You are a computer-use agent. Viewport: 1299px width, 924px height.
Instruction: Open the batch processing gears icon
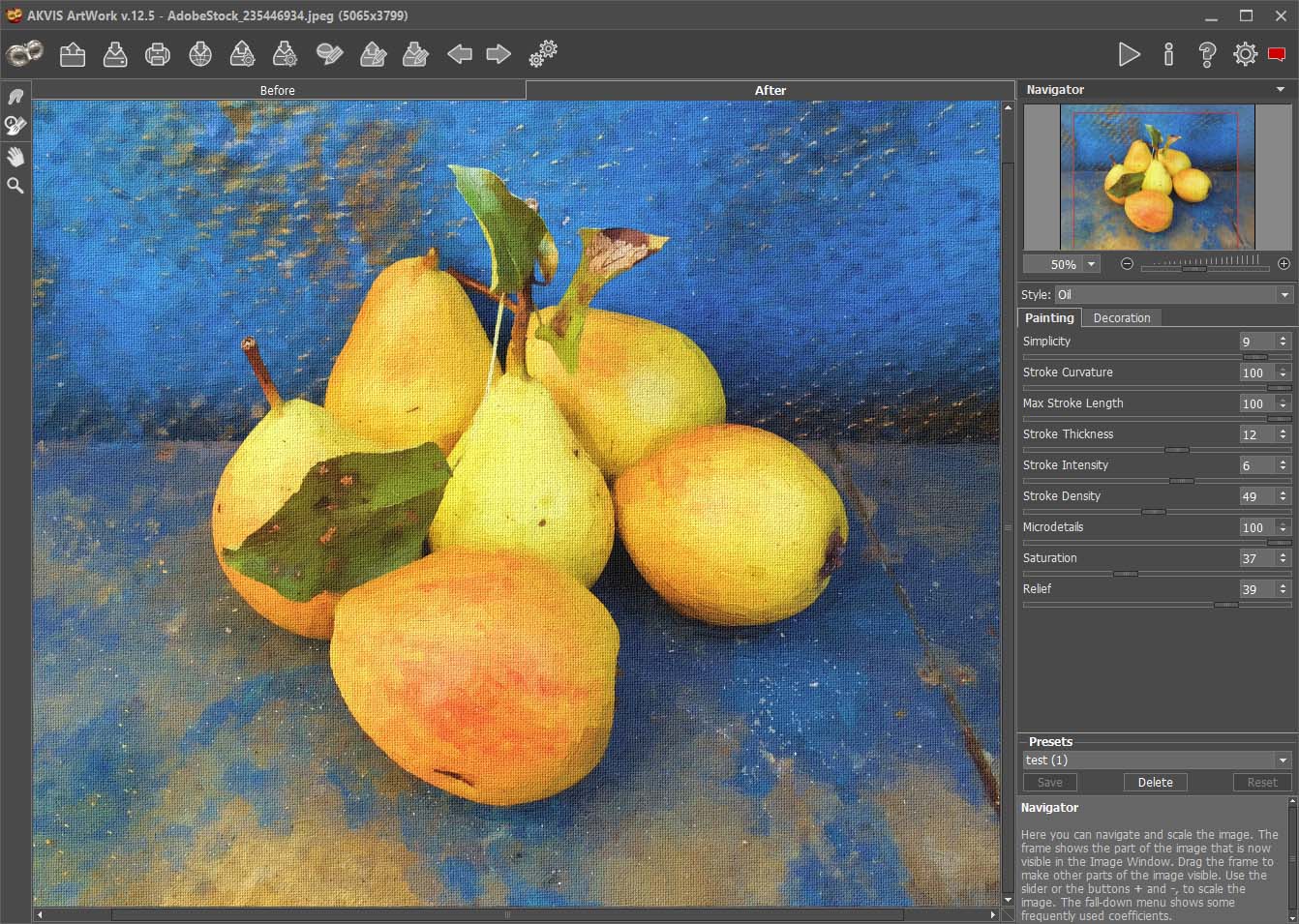click(543, 54)
